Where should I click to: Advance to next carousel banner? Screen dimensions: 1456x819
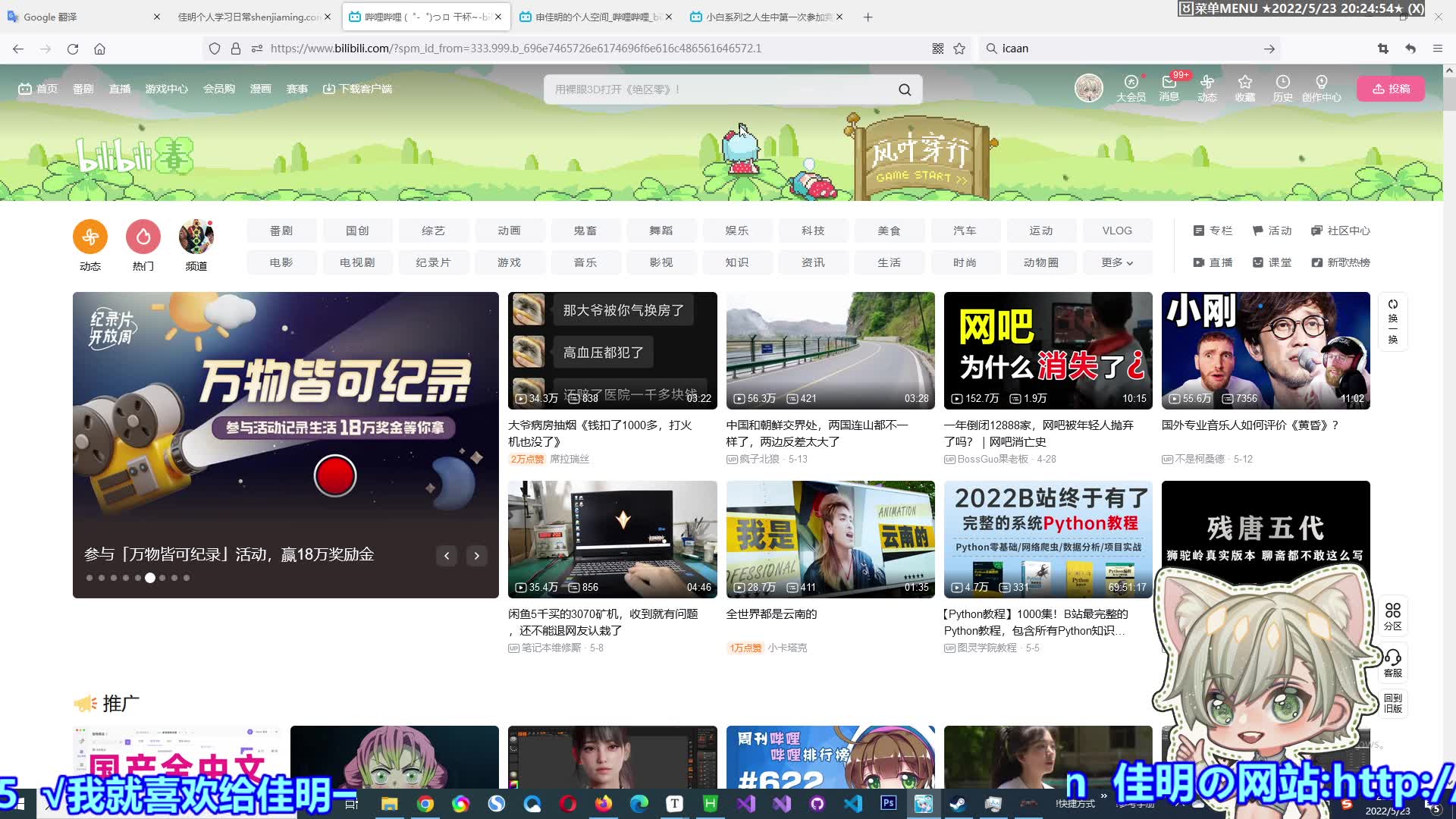[477, 556]
